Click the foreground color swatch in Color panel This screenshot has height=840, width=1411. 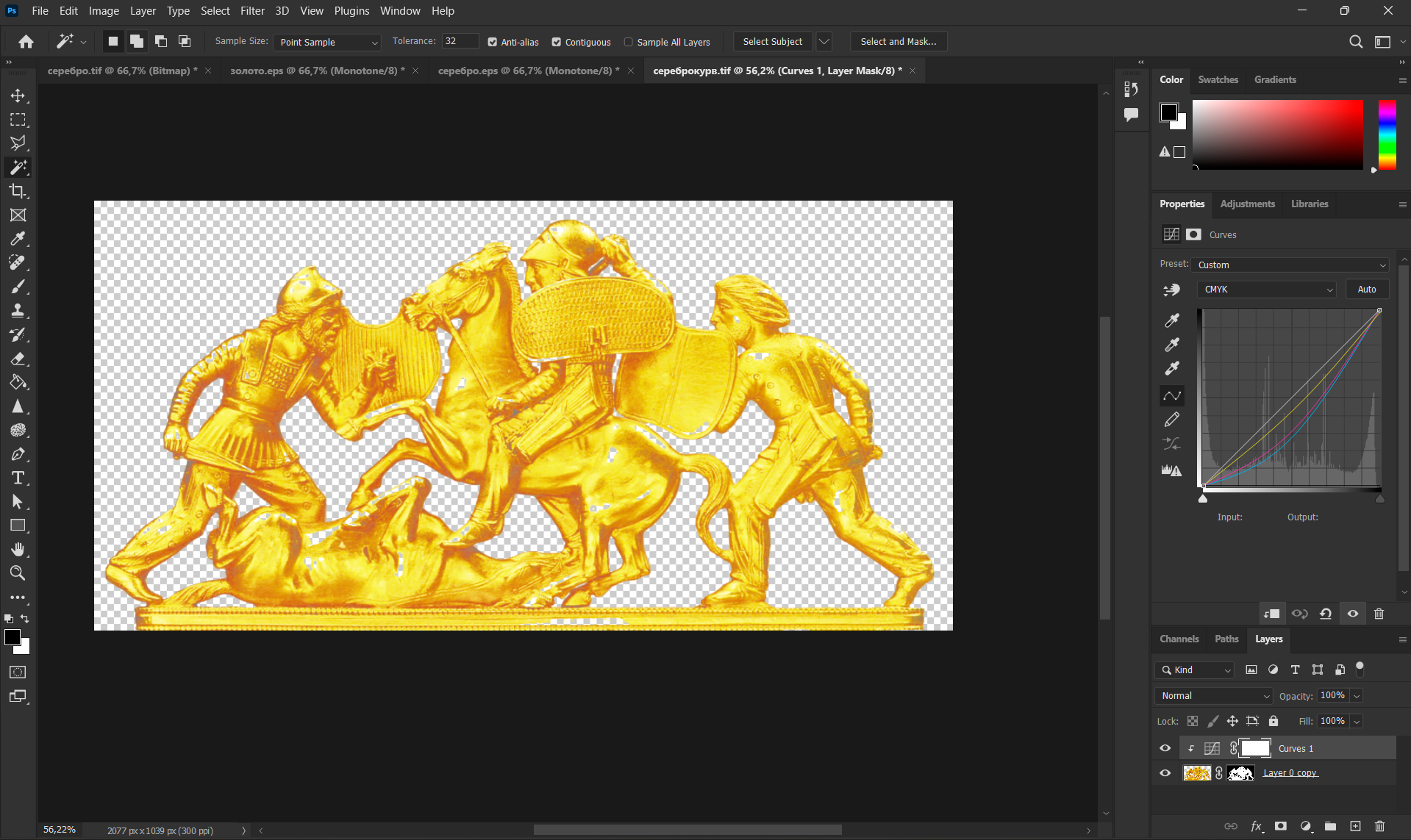(1168, 112)
